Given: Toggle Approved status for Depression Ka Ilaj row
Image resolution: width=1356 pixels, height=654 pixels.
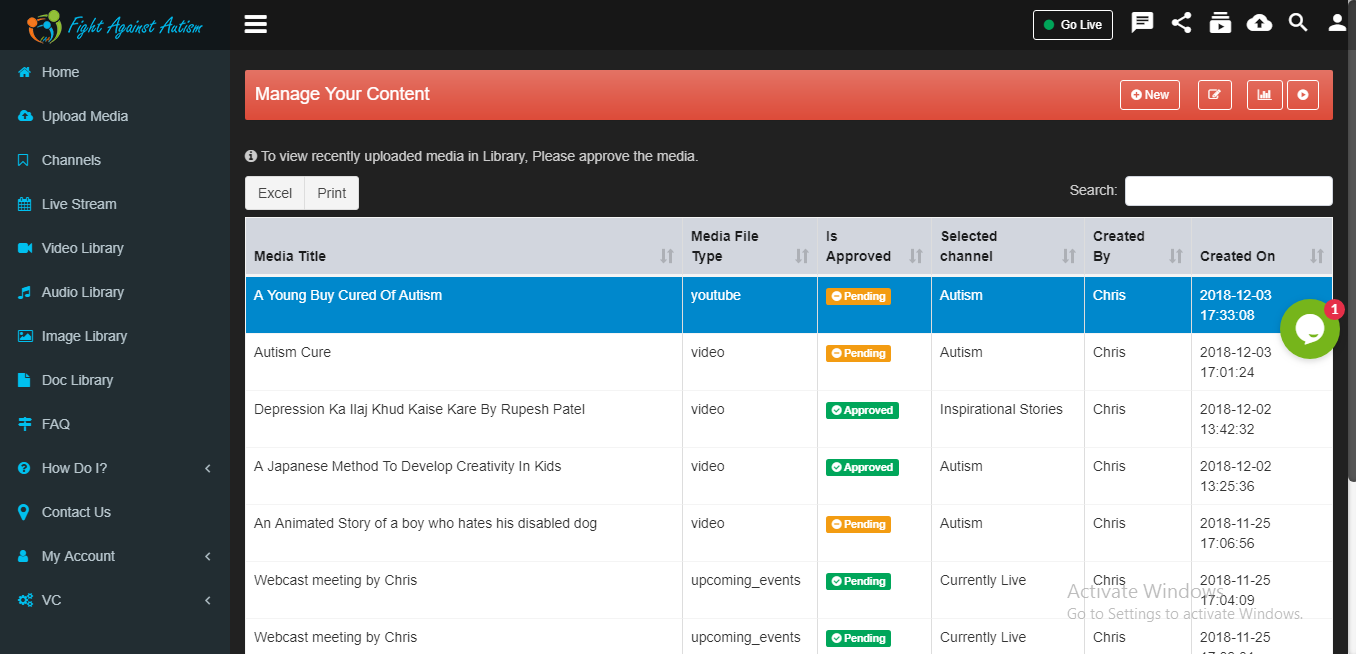Looking at the screenshot, I should click(x=862, y=410).
